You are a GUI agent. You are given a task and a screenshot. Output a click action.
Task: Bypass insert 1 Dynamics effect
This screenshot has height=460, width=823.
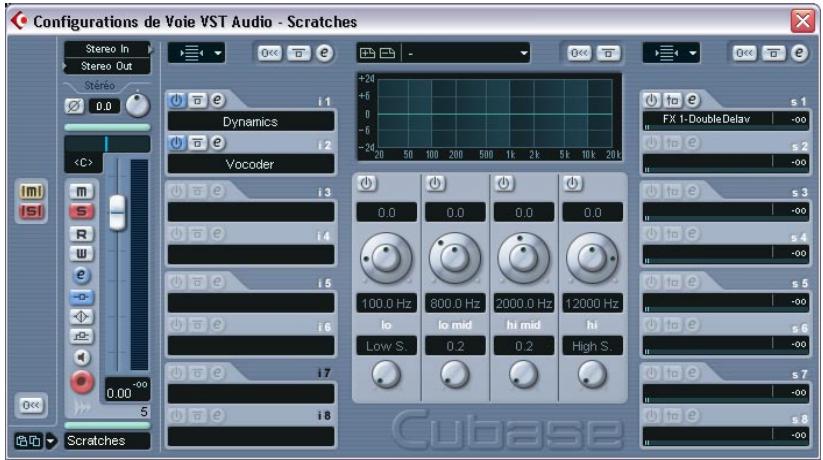click(x=197, y=100)
